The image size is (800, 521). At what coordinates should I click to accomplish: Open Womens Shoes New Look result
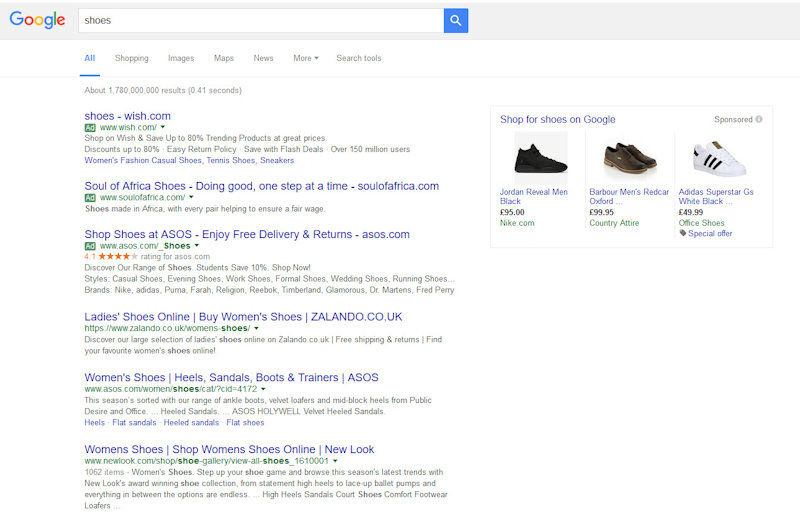(x=229, y=449)
